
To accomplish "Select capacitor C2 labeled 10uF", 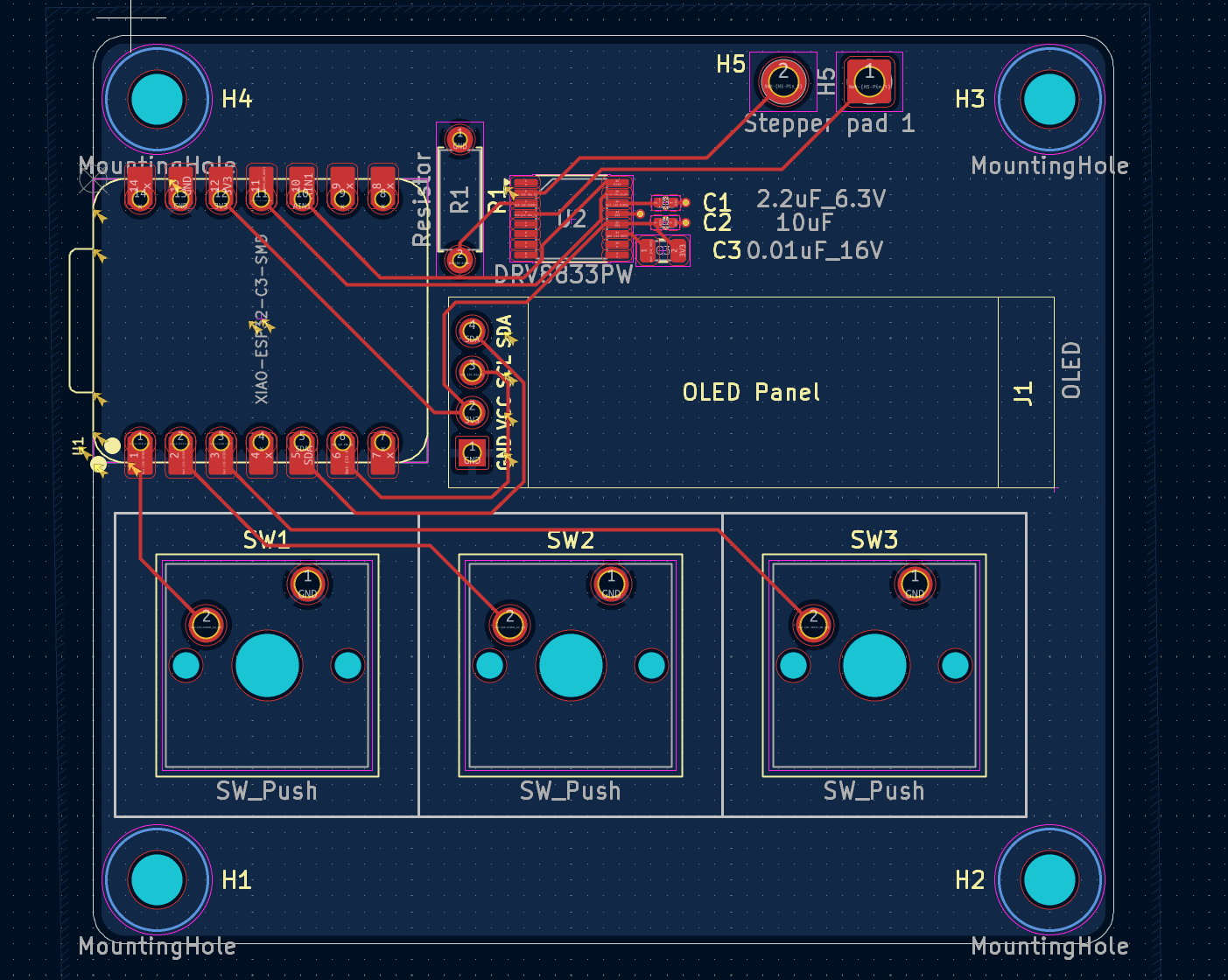I will pos(665,223).
